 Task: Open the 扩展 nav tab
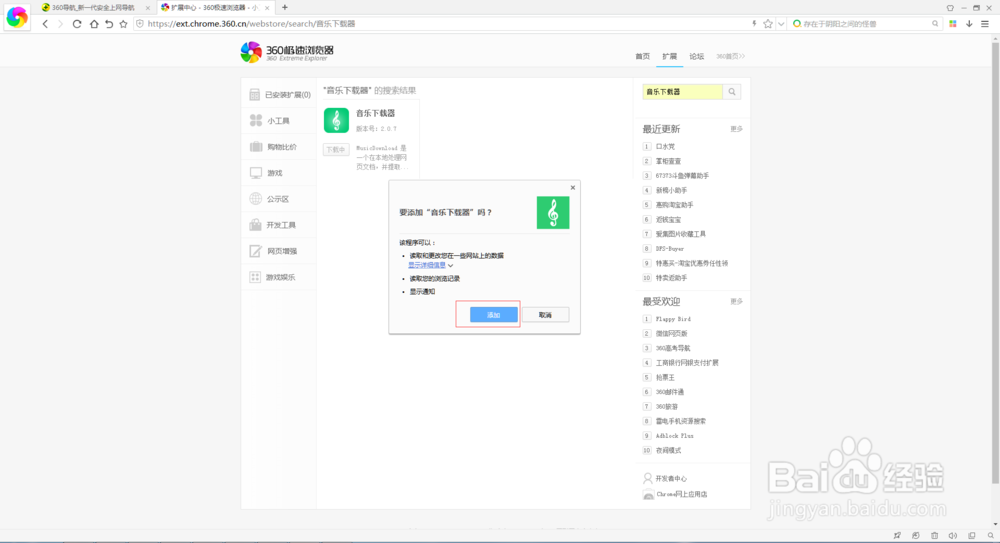pyautogui.click(x=669, y=56)
